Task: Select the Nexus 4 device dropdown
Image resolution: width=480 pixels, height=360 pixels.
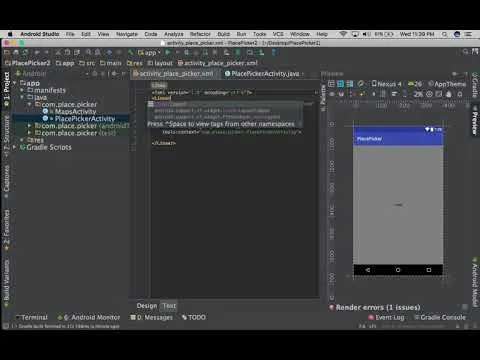Action: pos(386,84)
